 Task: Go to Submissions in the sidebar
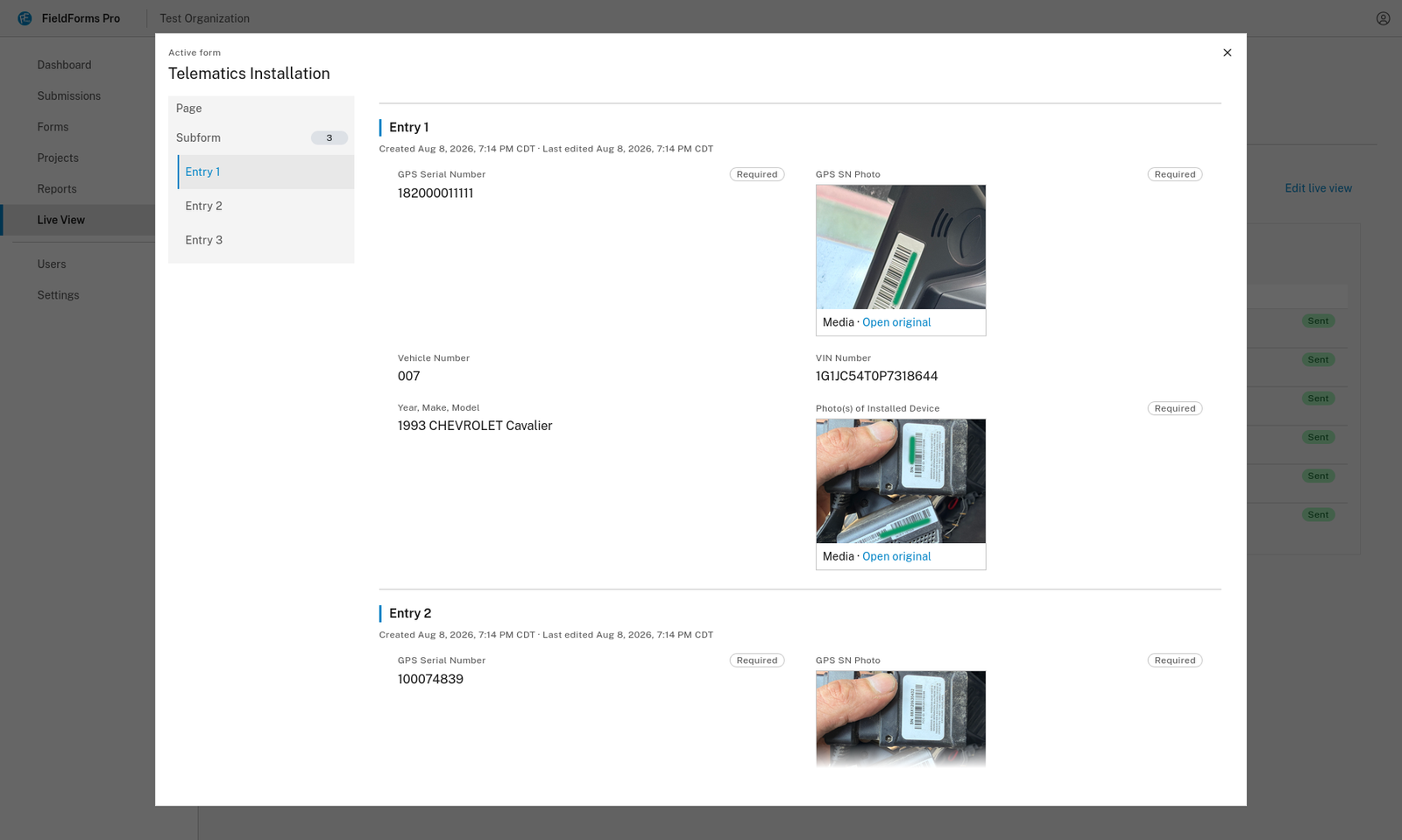tap(68, 96)
